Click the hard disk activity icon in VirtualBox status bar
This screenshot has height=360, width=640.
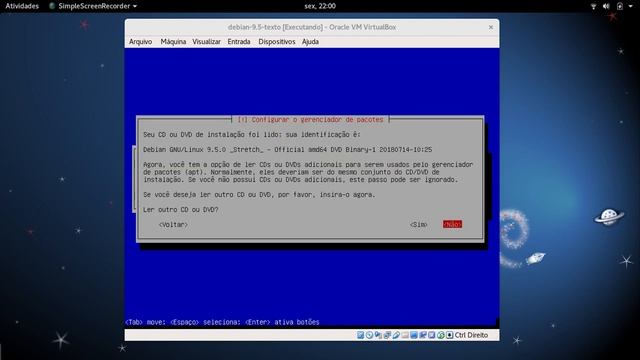[360, 335]
